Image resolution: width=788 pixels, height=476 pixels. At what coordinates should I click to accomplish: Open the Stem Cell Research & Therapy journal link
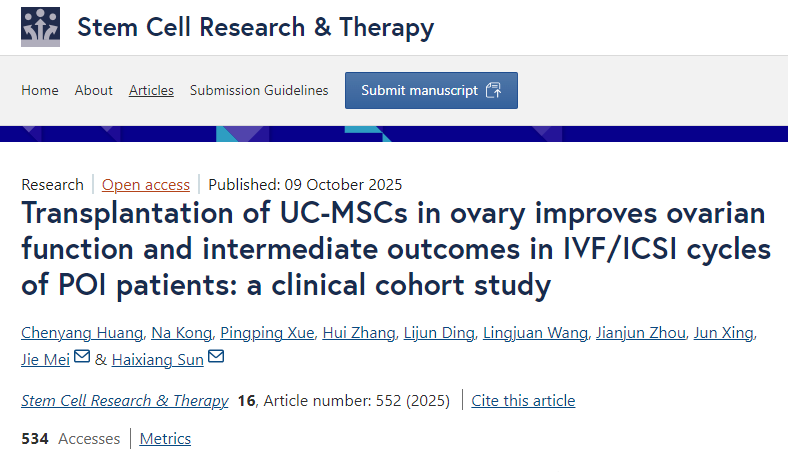click(x=125, y=401)
